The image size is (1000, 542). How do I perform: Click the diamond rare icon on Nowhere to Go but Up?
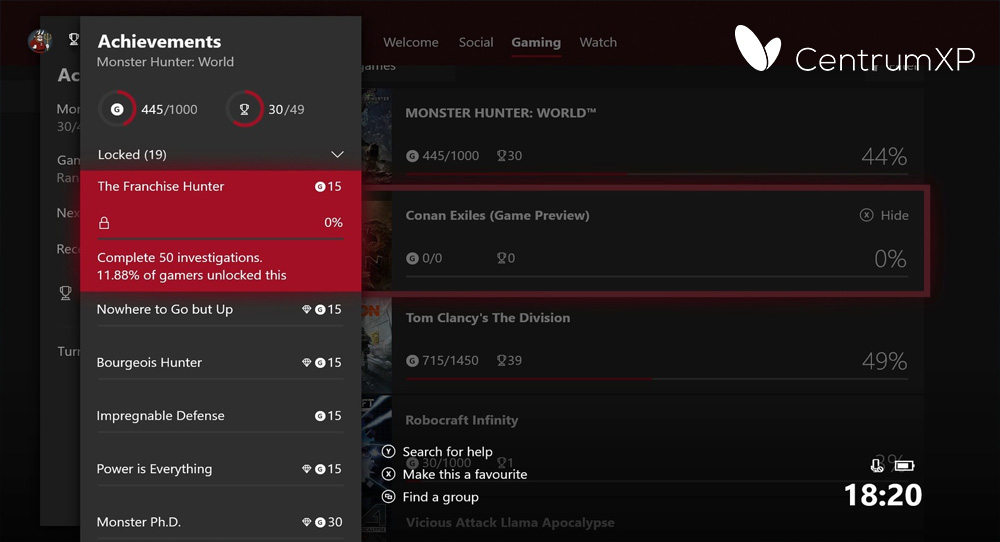306,309
